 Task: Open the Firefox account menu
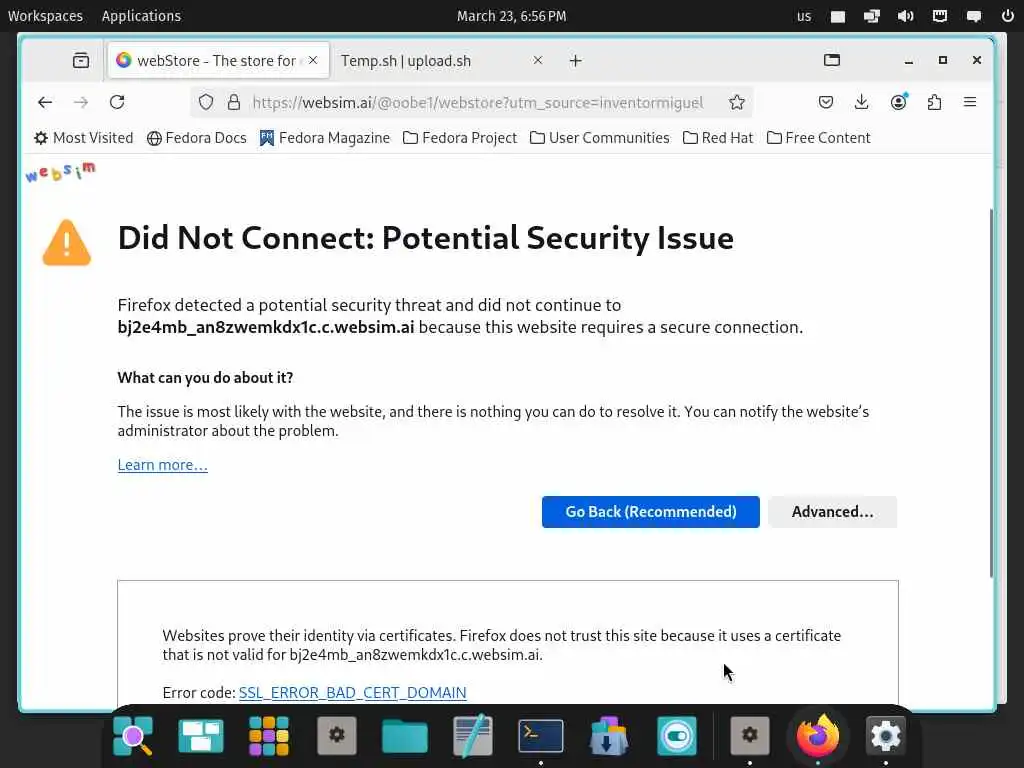[898, 102]
